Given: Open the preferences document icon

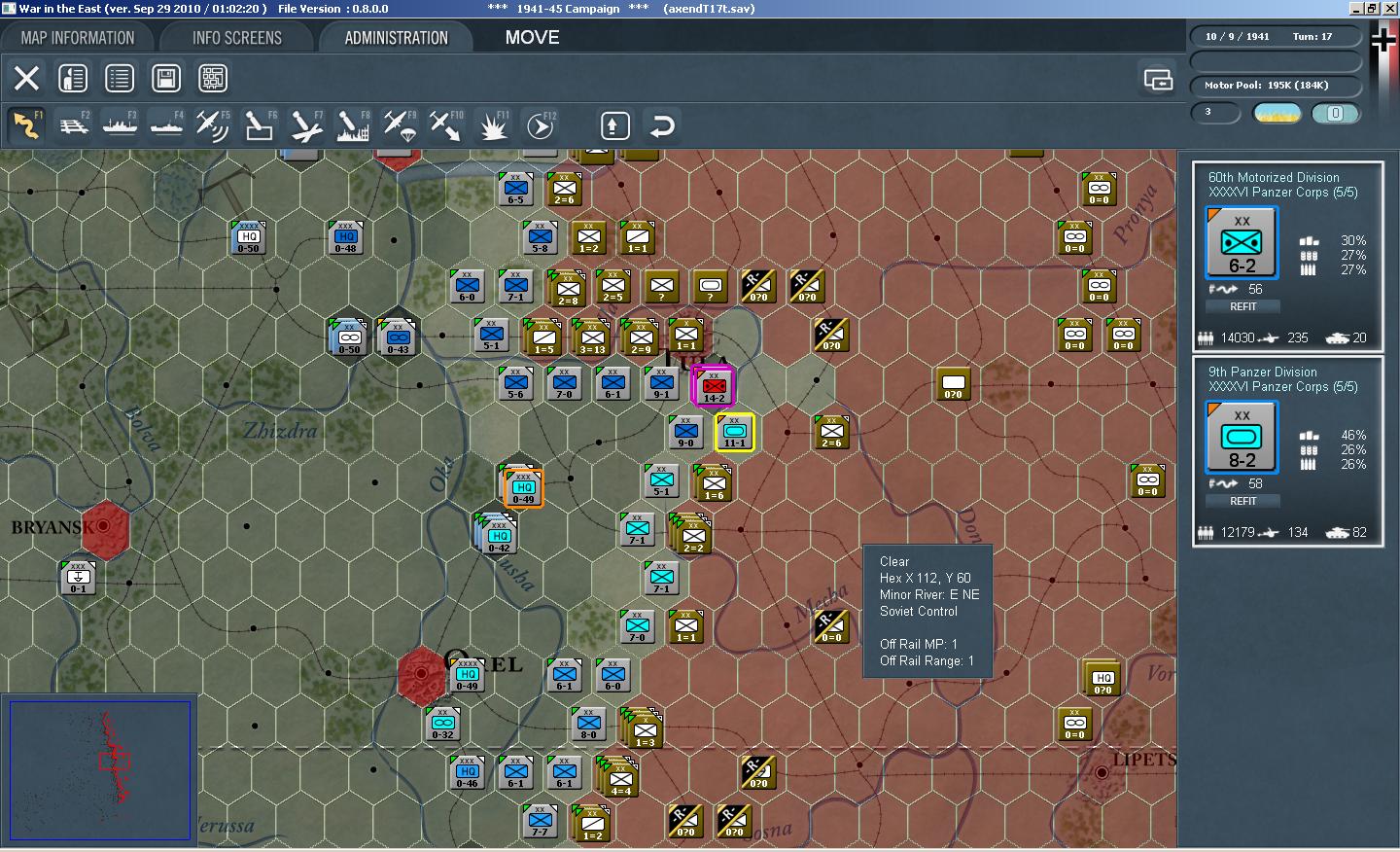Looking at the screenshot, I should click(73, 78).
